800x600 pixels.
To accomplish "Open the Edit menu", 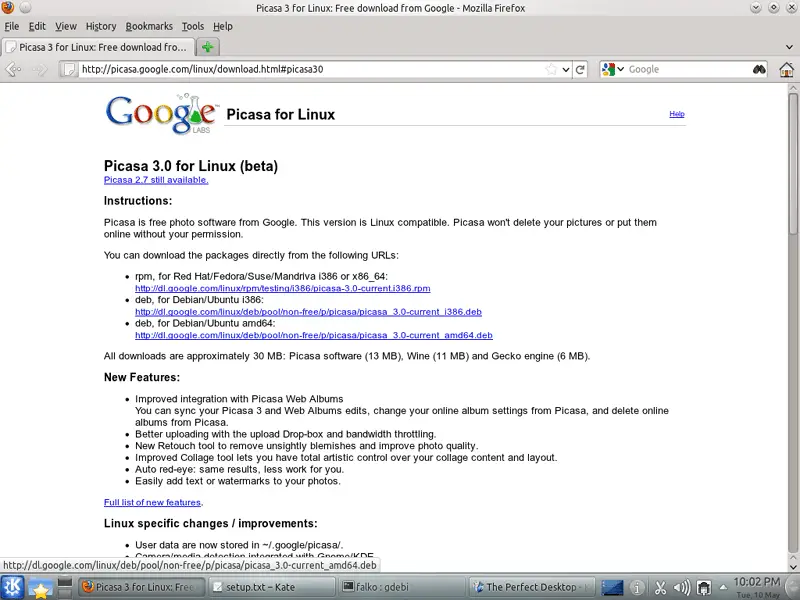I will (37, 27).
